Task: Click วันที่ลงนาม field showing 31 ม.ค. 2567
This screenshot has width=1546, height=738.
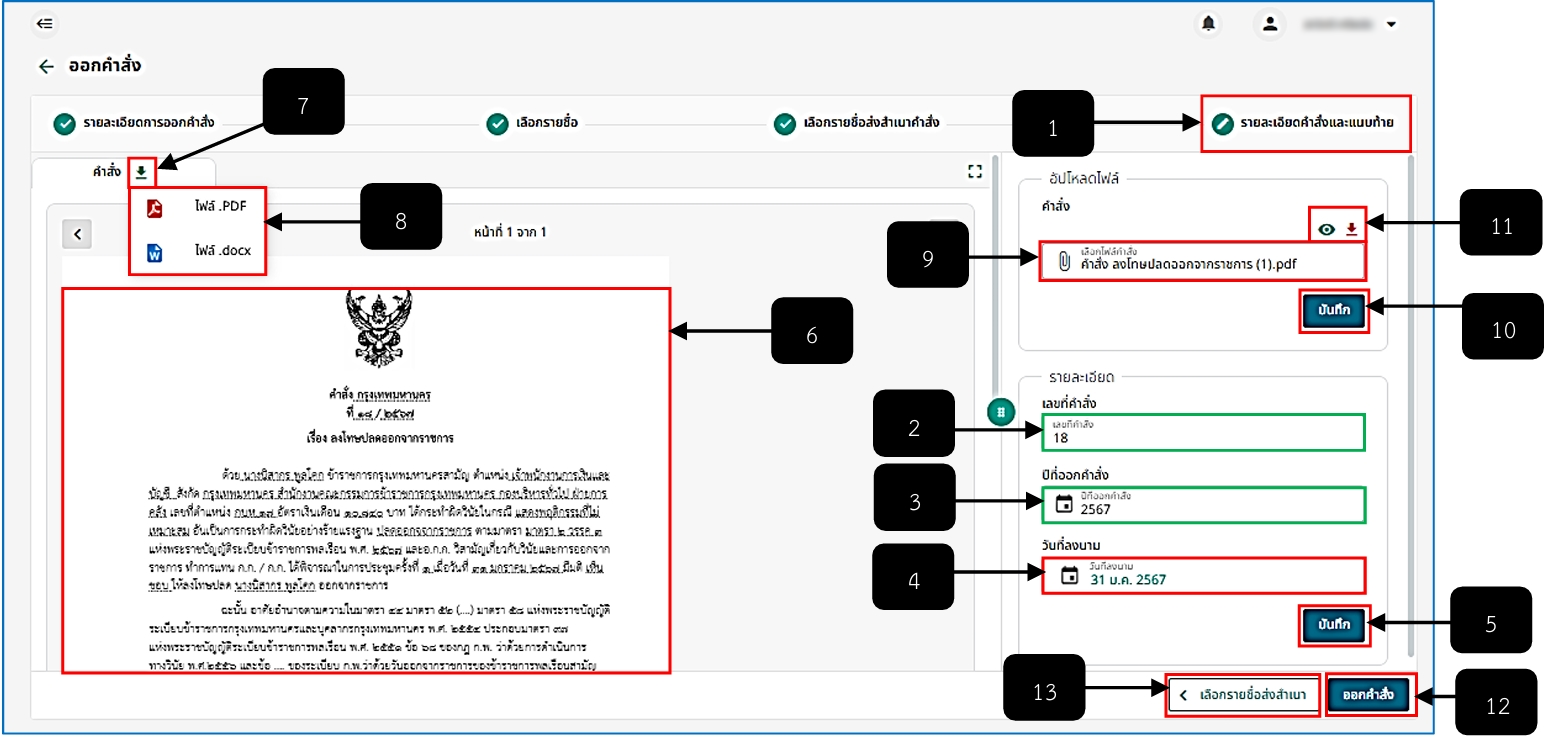Action: (x=1202, y=575)
